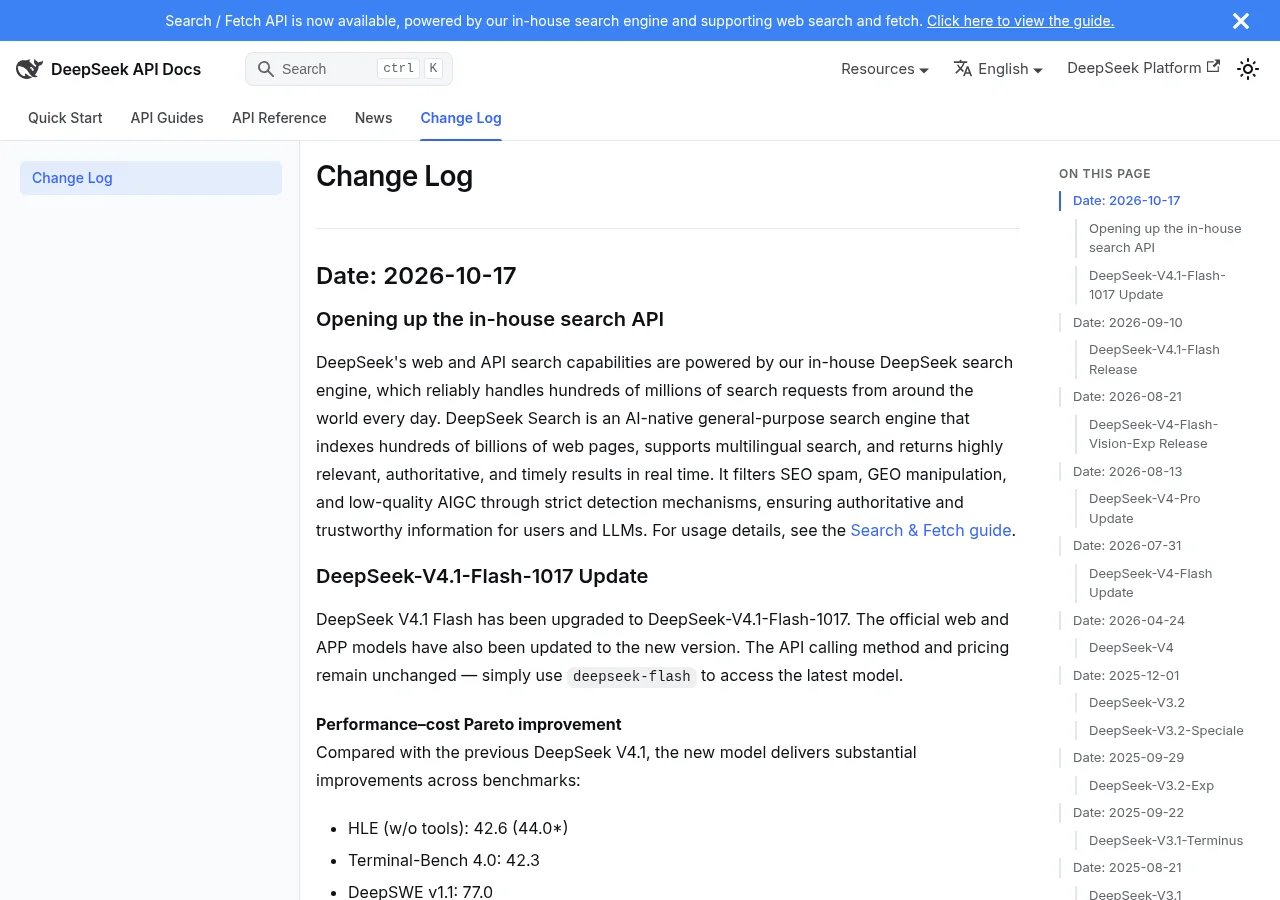The height and width of the screenshot is (900, 1280).
Task: Jump to Date: 2026-09-10 in outline
Action: pos(1127,322)
